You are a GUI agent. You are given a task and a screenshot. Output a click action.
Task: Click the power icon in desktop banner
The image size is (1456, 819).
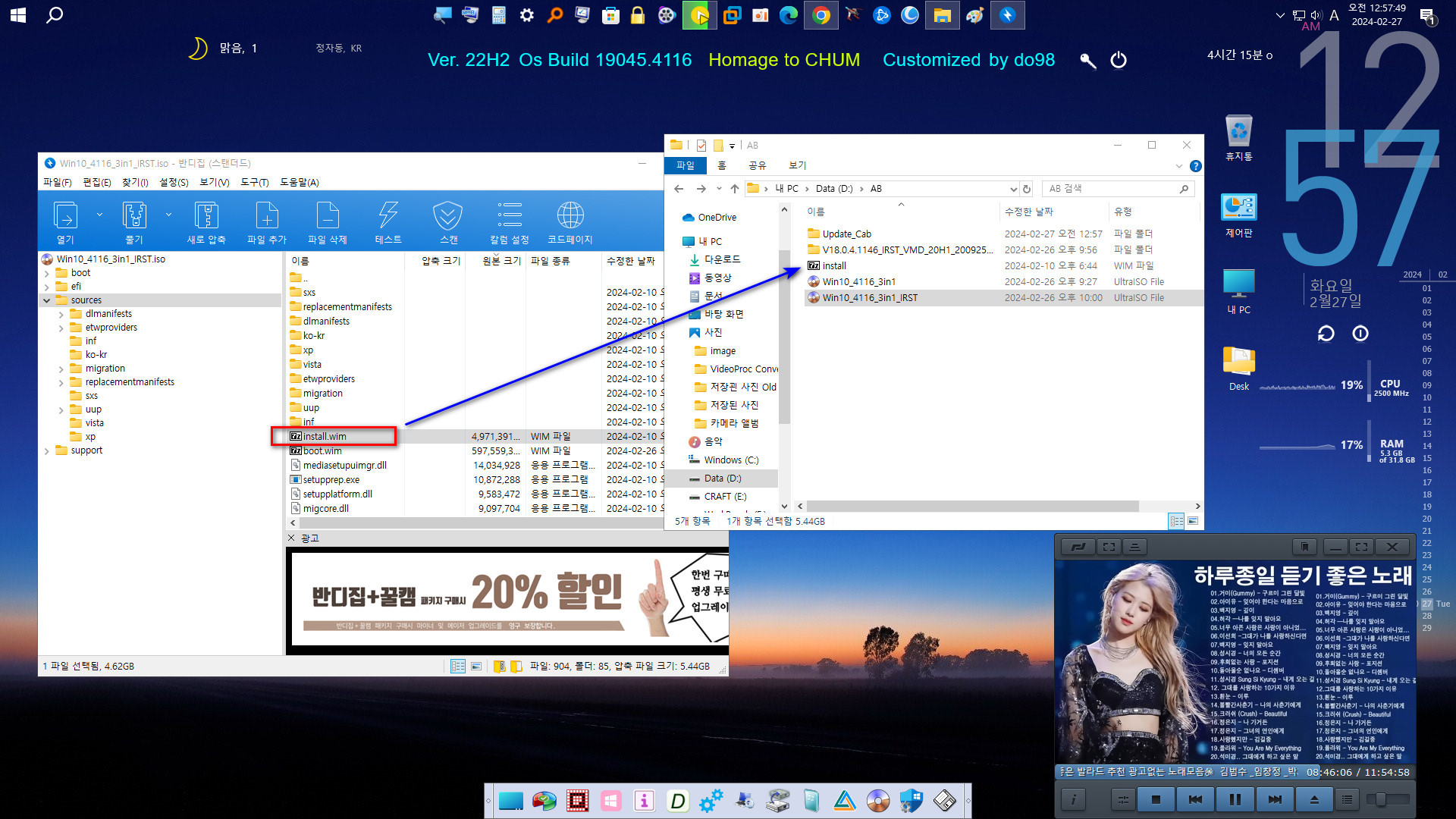point(1119,60)
